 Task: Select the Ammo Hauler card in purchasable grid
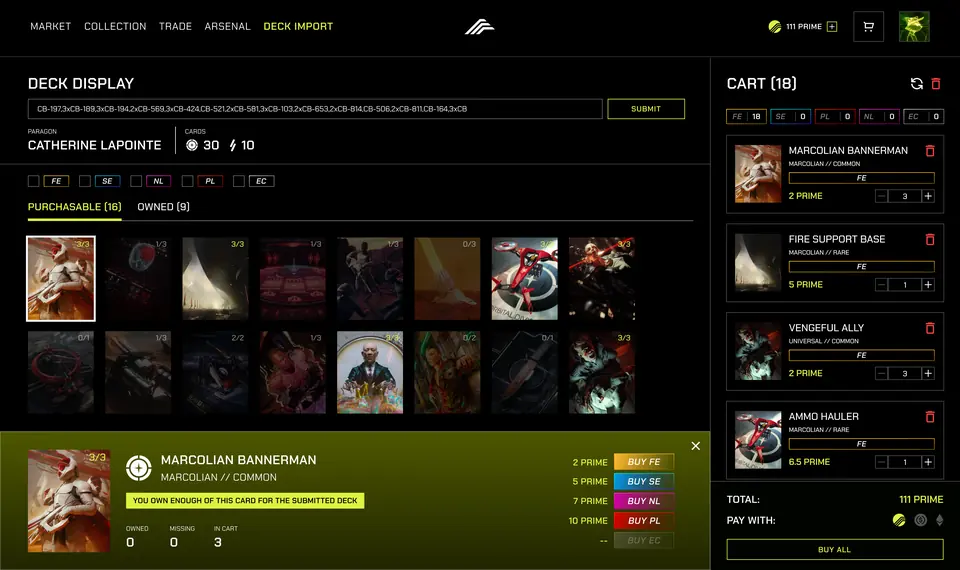(x=525, y=279)
